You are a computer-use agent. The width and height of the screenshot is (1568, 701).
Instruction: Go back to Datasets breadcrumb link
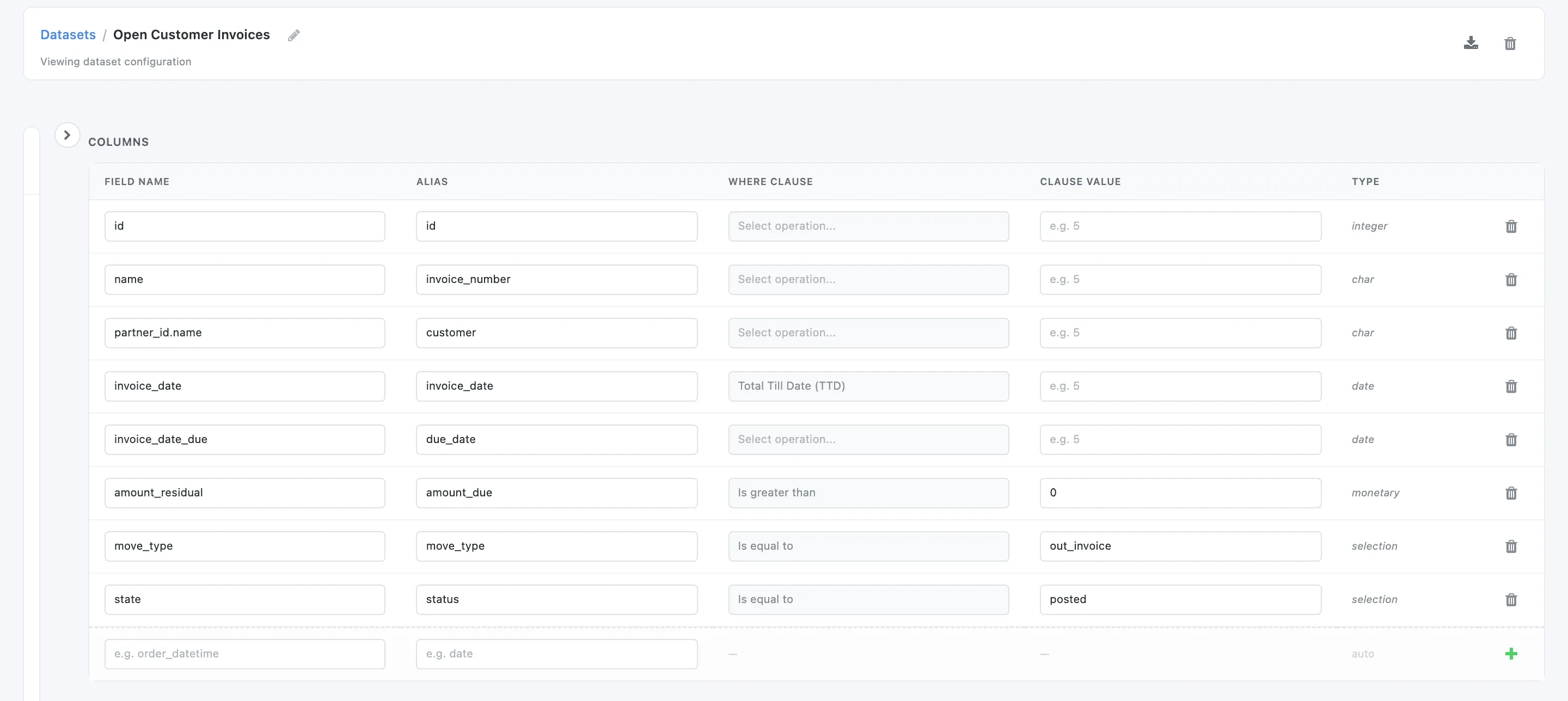point(68,35)
